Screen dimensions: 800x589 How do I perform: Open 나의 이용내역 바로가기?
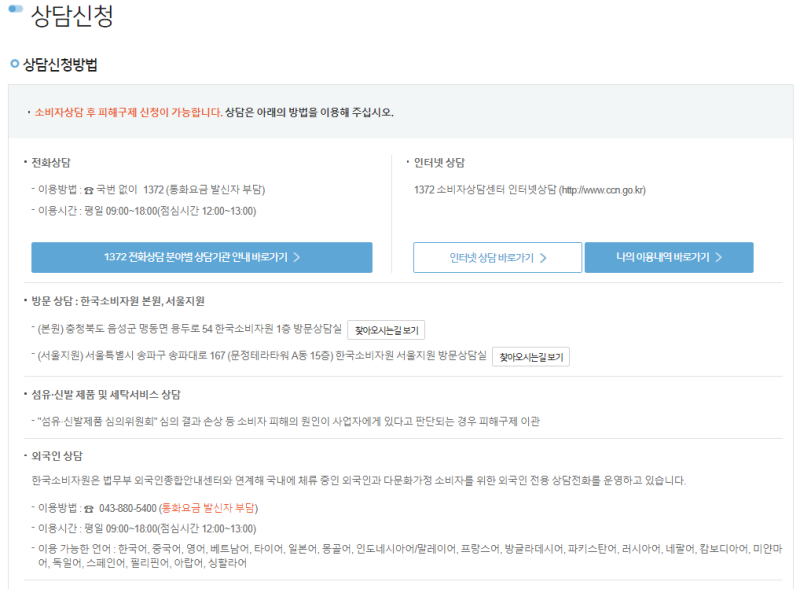click(x=669, y=257)
